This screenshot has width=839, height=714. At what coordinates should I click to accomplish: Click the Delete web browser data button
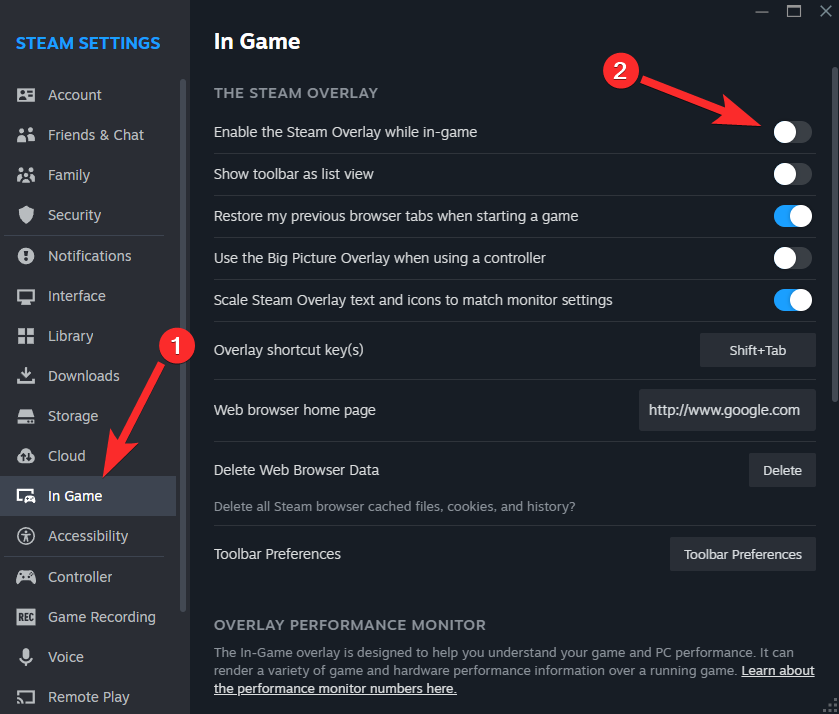point(782,470)
